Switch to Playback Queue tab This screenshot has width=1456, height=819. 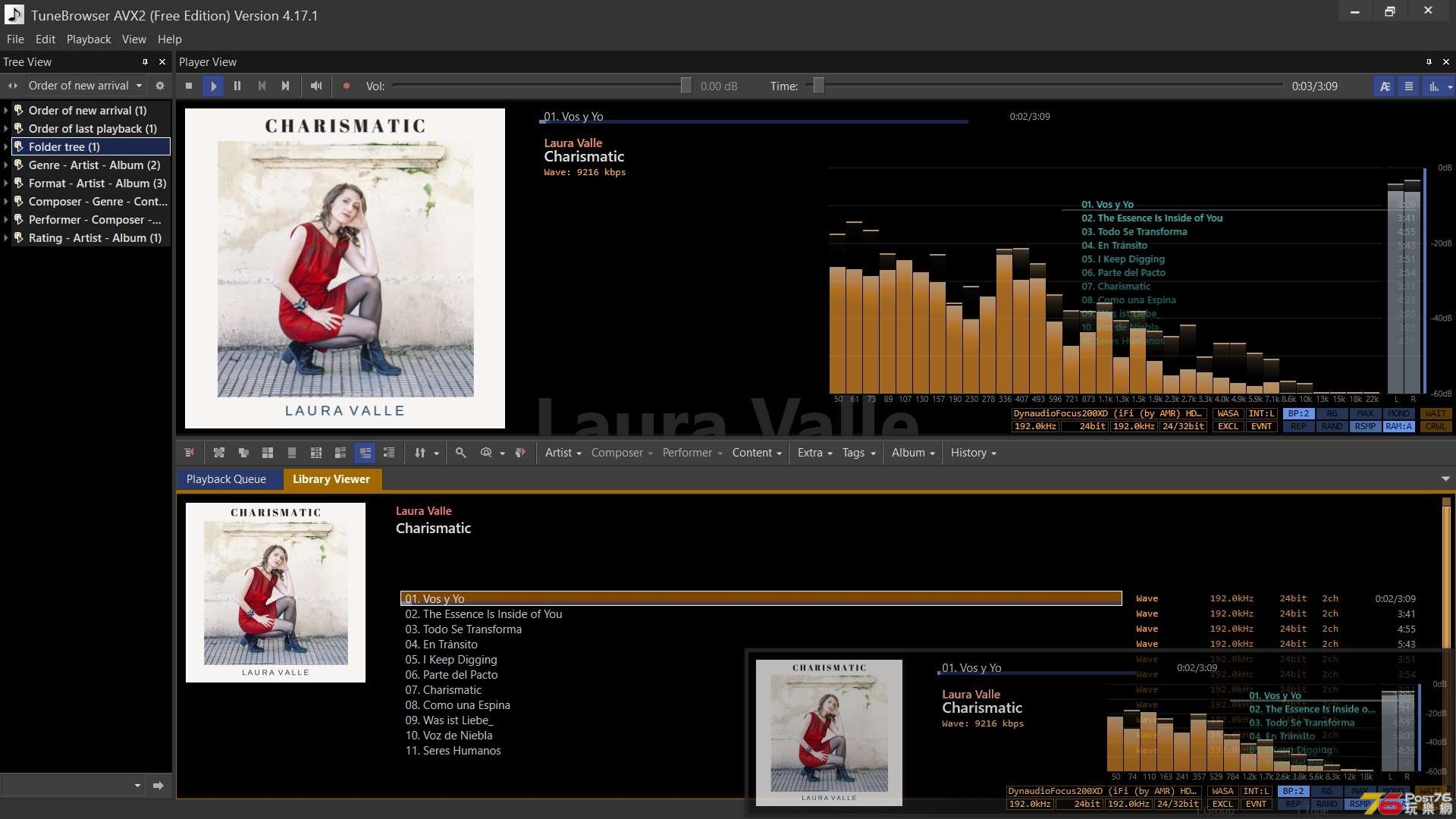point(226,478)
